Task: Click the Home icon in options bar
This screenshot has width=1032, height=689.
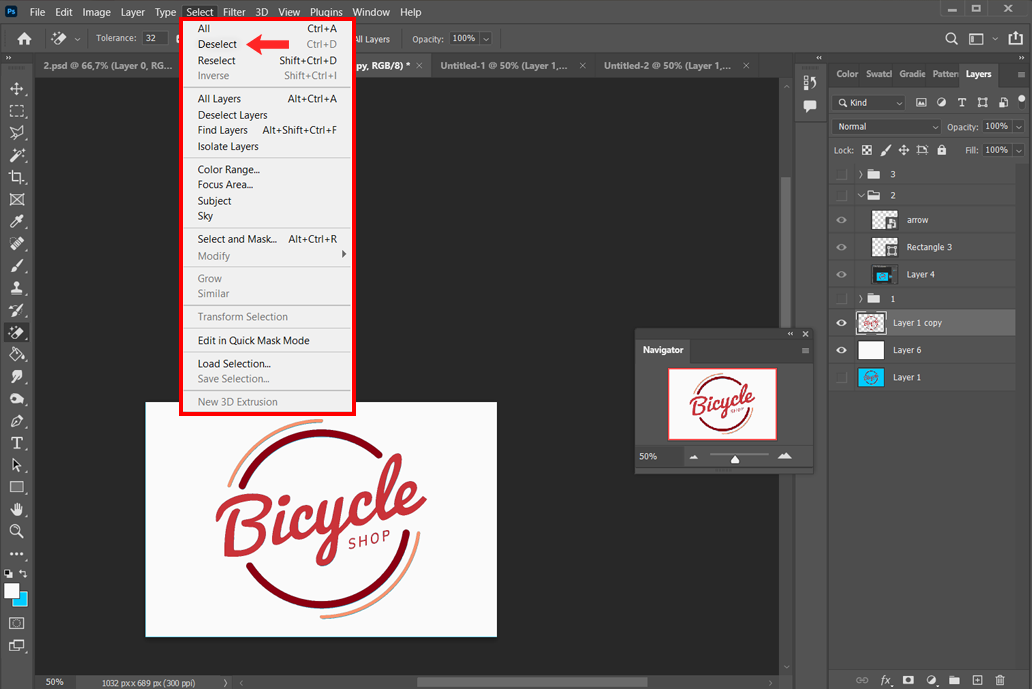Action: [24, 39]
